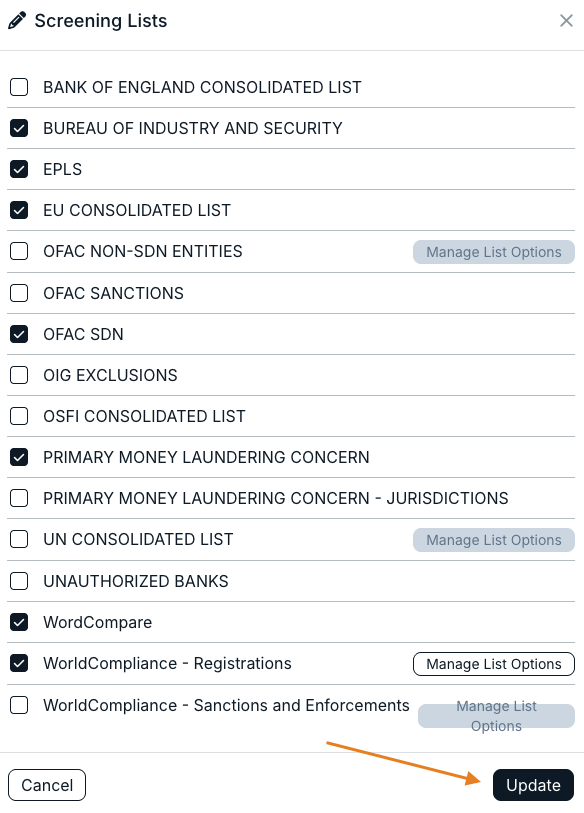Enable WorldCompliance - Sanctions and Enforcements checkbox

point(19,705)
